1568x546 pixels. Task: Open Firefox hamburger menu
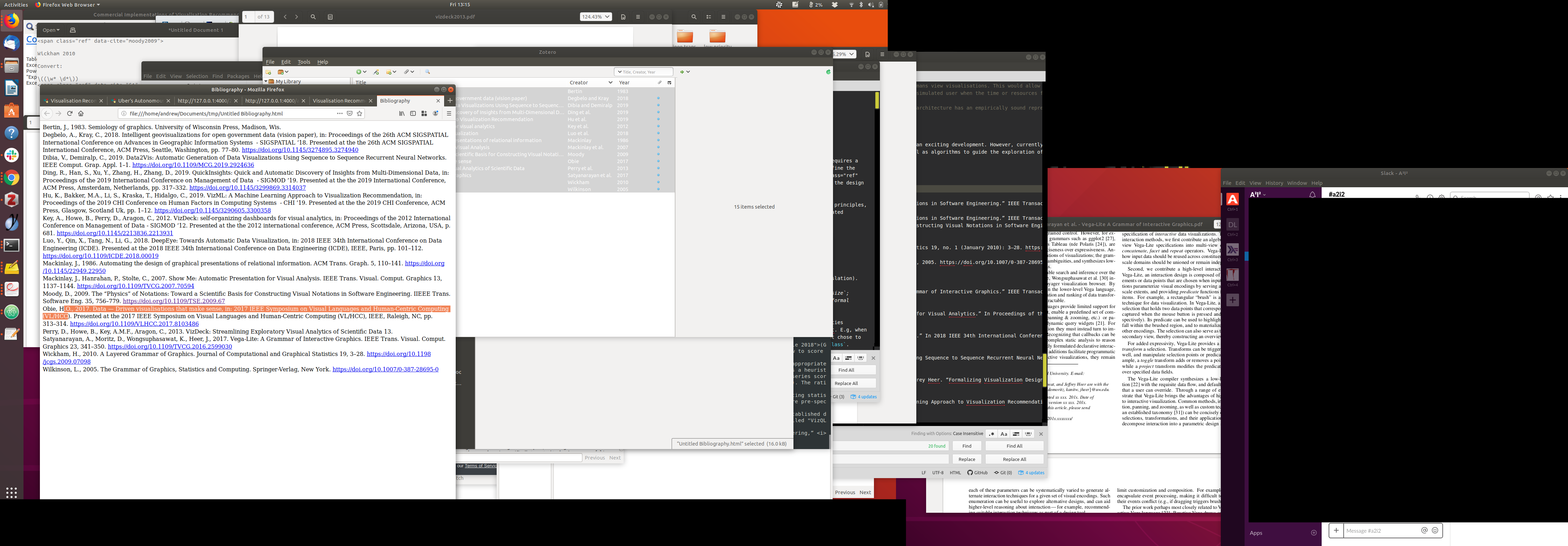click(x=449, y=113)
